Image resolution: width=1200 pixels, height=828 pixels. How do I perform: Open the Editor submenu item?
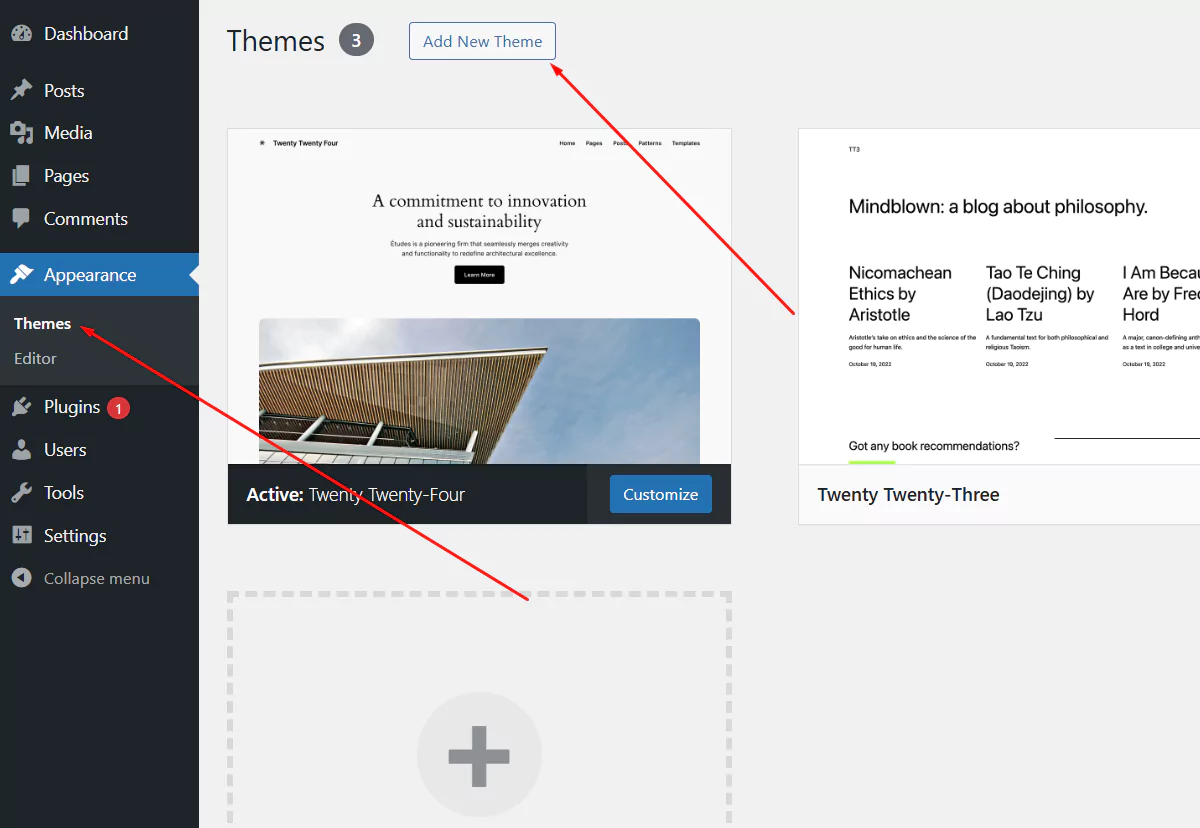point(35,359)
